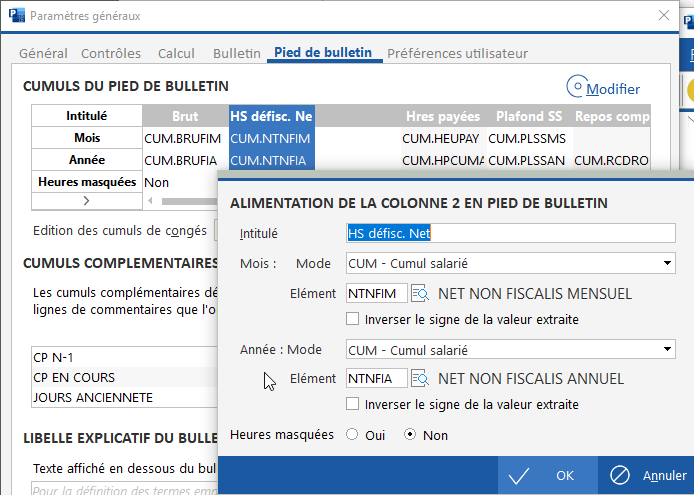
Task: Confirm with the OK button
Action: [x=547, y=476]
